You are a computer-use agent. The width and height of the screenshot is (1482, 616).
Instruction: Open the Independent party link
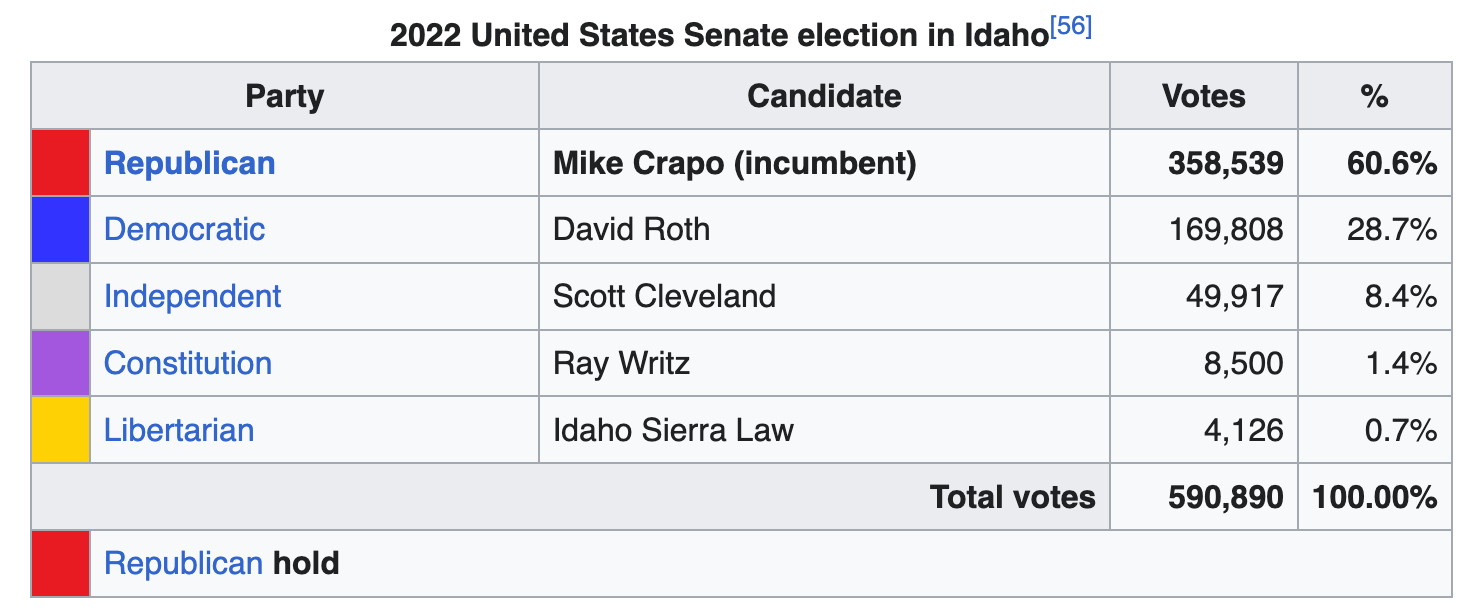[x=192, y=296]
